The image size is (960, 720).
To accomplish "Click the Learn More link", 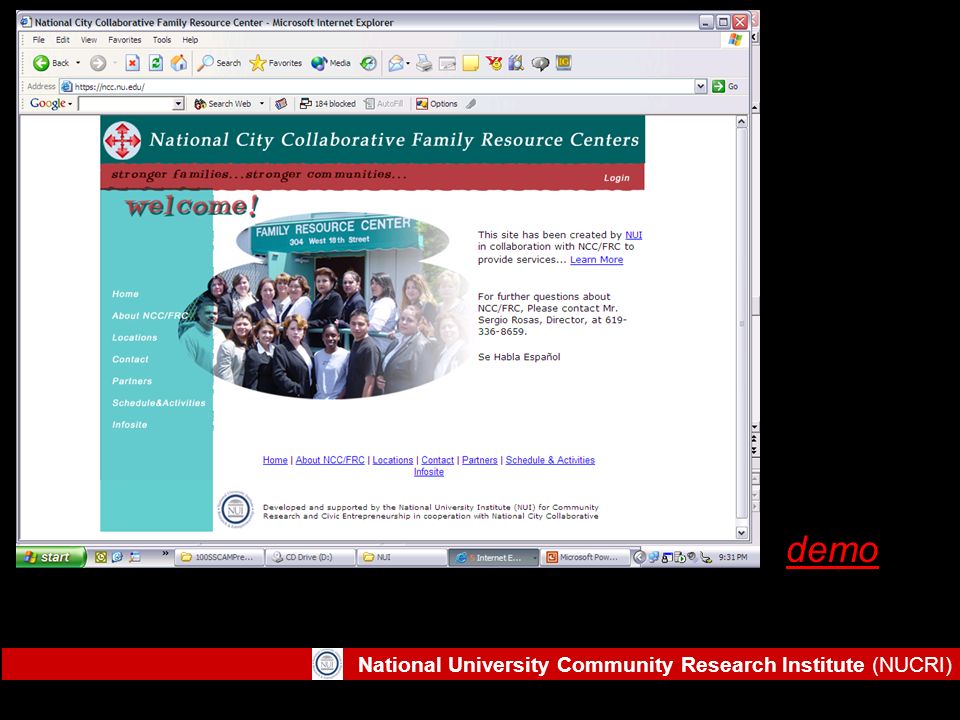I will pos(596,260).
